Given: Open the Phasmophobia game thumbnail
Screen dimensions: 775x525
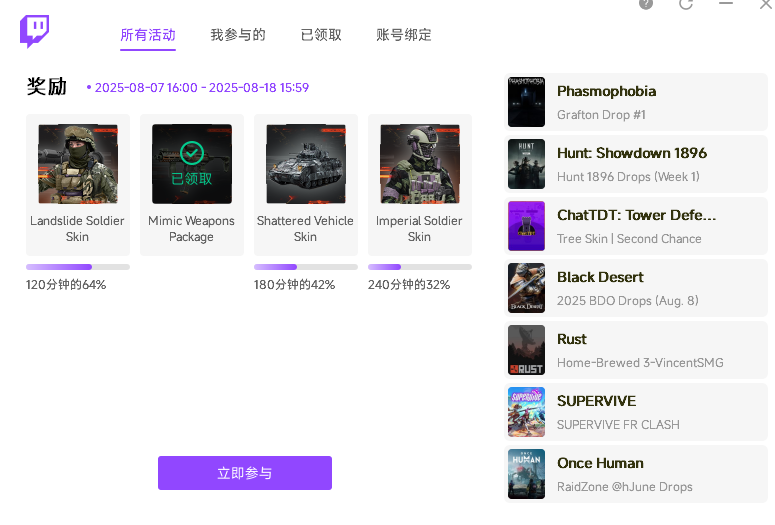Looking at the screenshot, I should click(x=526, y=102).
